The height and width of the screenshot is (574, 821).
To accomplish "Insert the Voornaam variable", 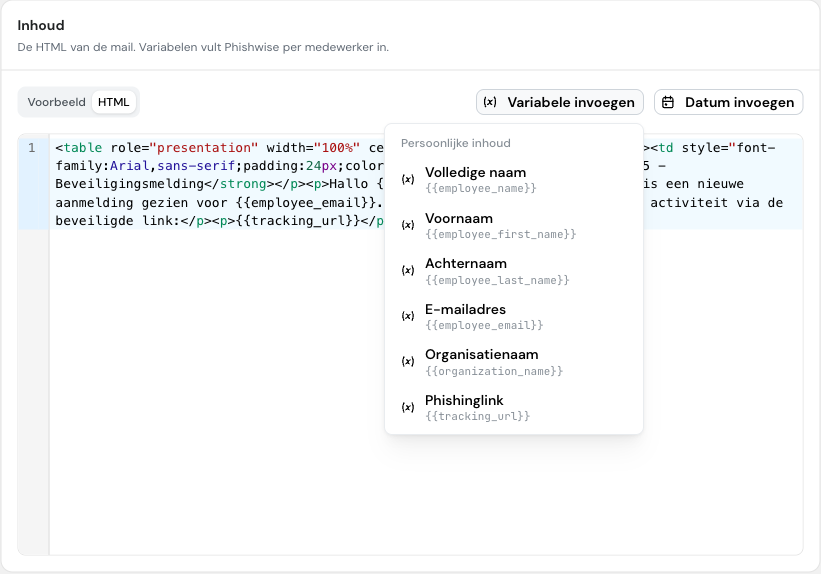I will point(514,225).
